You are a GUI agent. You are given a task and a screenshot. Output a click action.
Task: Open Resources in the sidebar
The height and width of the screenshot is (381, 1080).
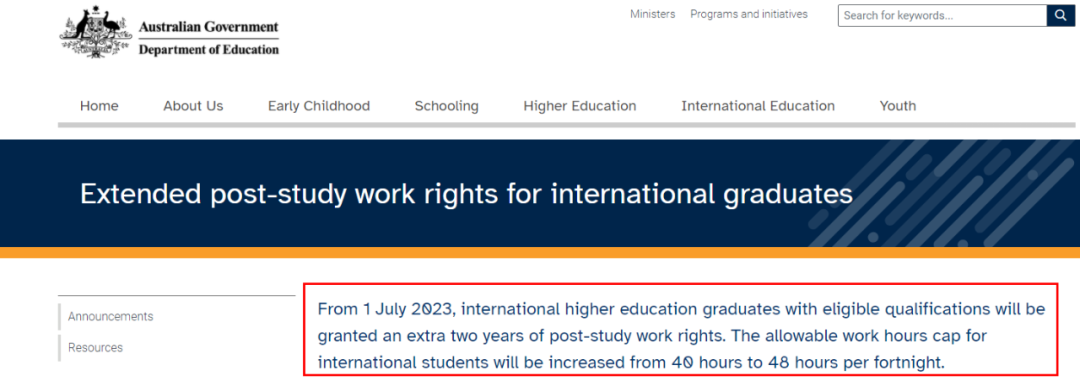click(x=95, y=347)
